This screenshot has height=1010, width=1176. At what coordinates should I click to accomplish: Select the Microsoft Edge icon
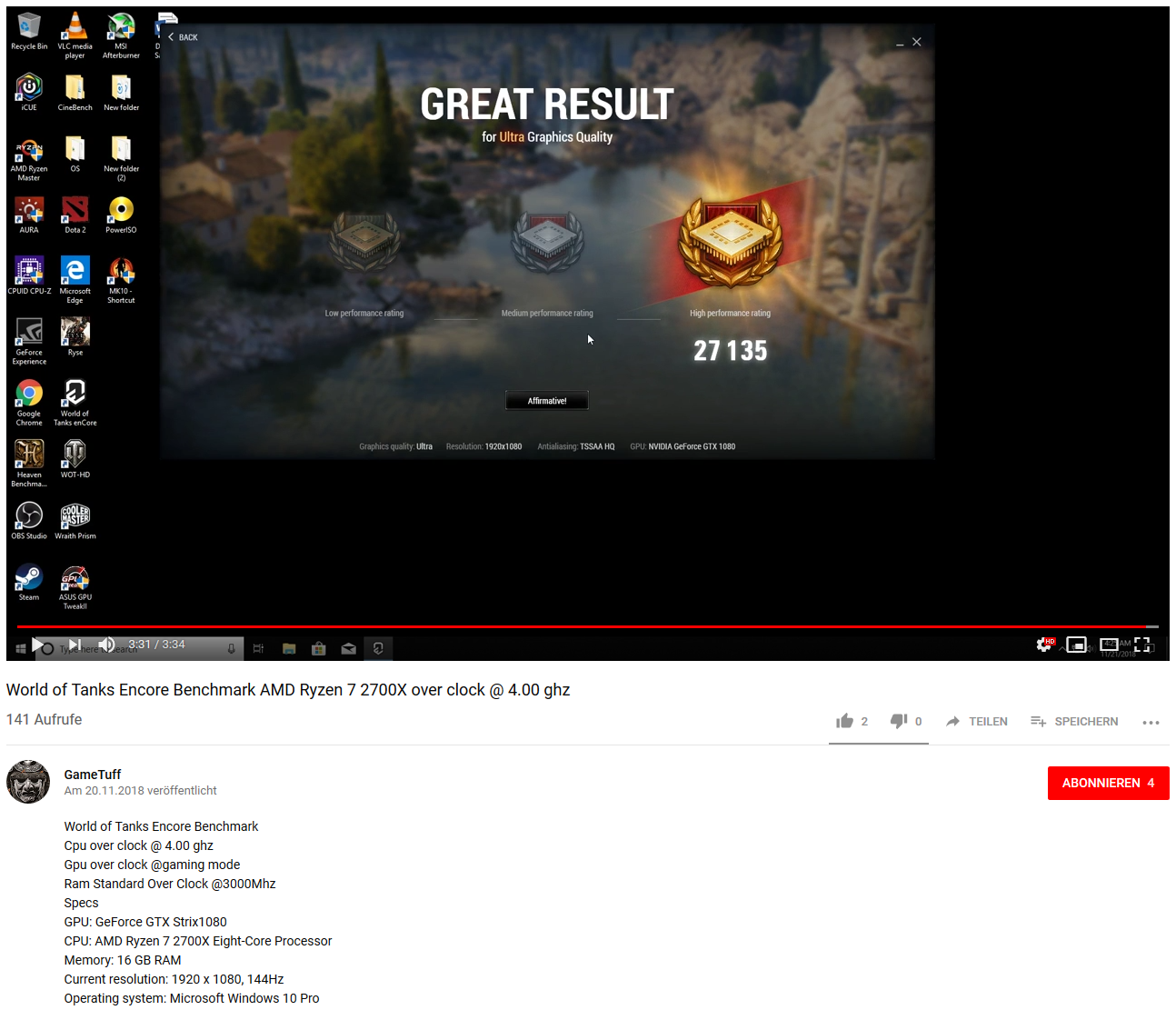click(75, 281)
